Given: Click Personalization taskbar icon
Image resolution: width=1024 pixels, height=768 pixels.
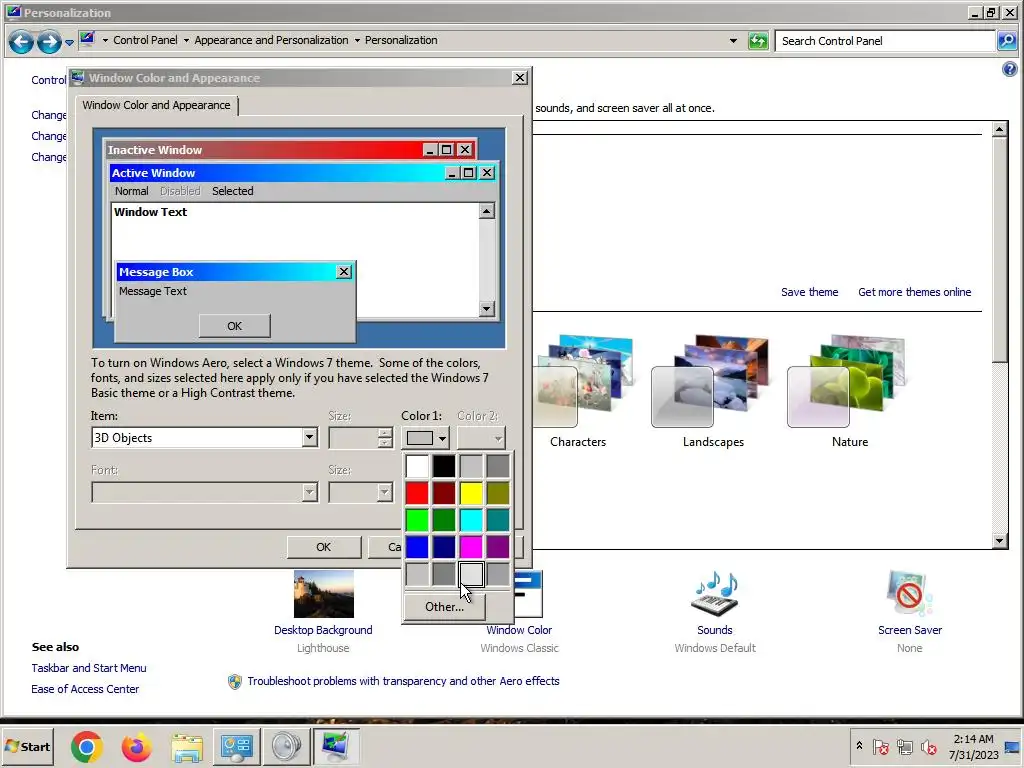Looking at the screenshot, I should 336,746.
